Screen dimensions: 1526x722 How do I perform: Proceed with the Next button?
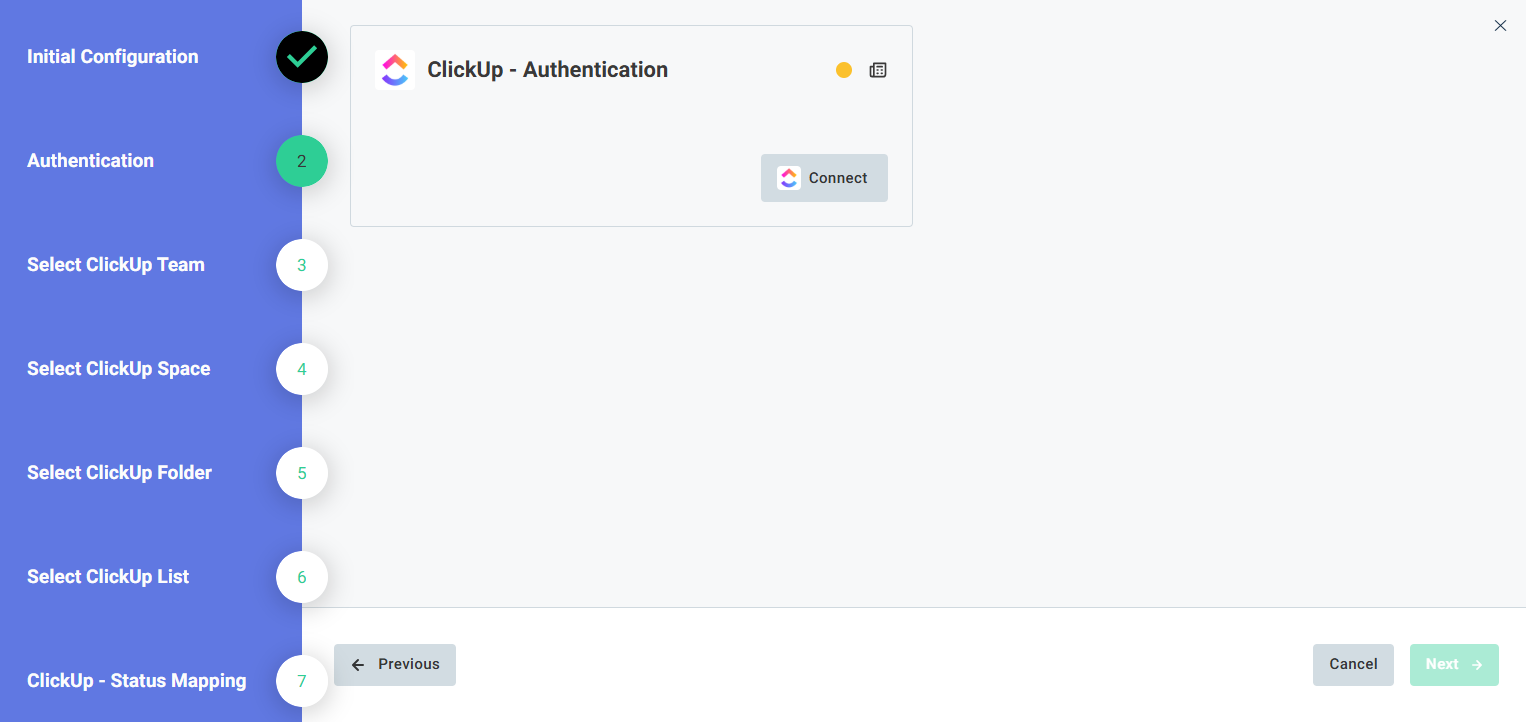pos(1454,665)
